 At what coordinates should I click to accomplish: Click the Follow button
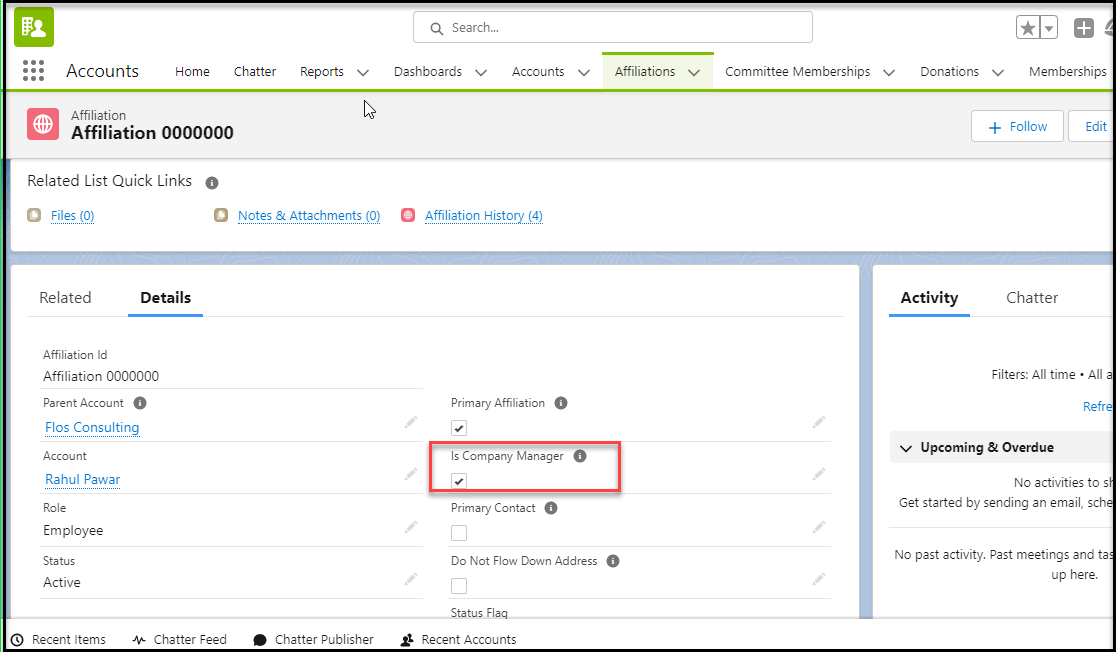(x=1017, y=127)
